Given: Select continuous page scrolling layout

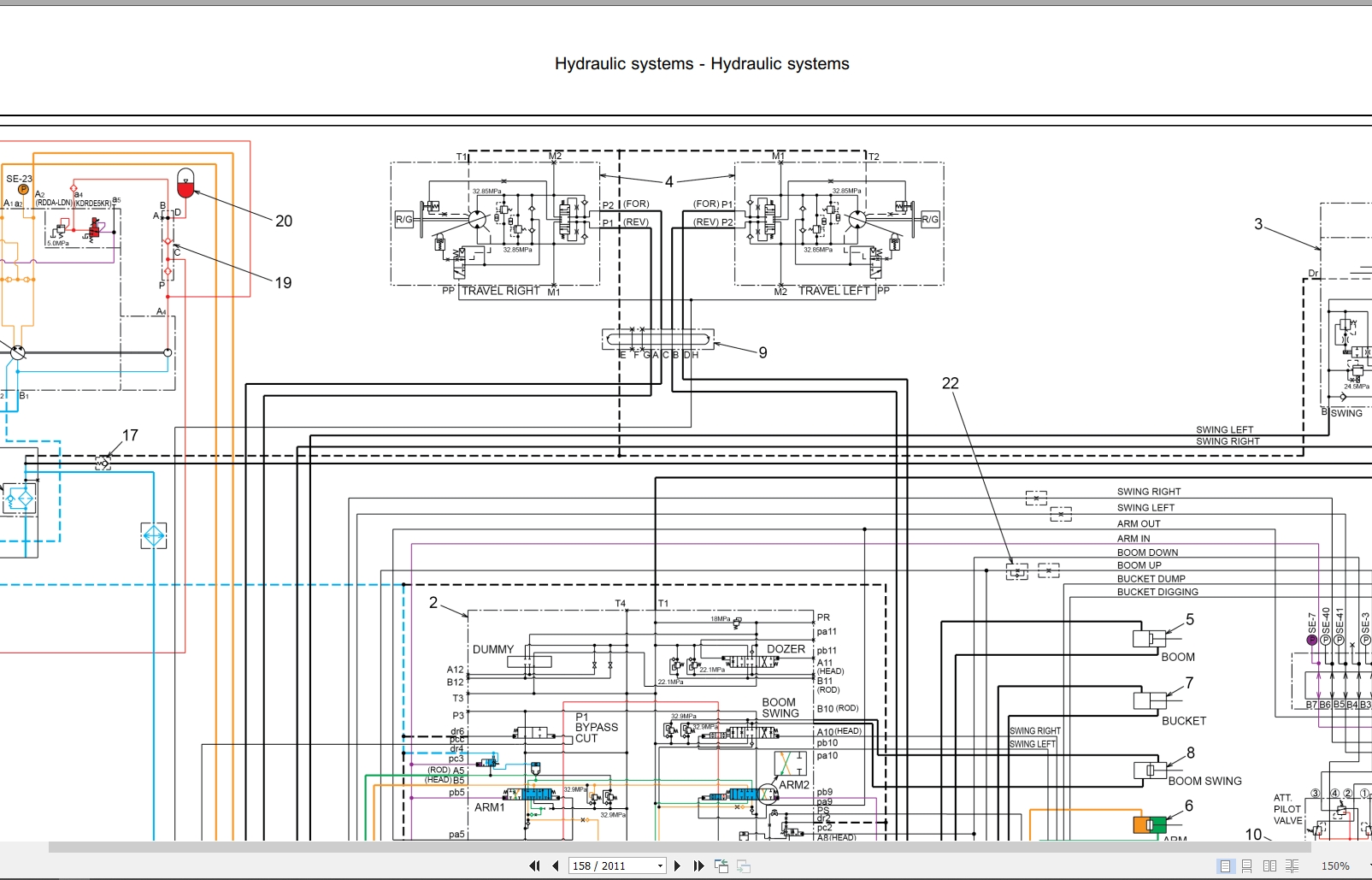Looking at the screenshot, I should pyautogui.click(x=1247, y=866).
